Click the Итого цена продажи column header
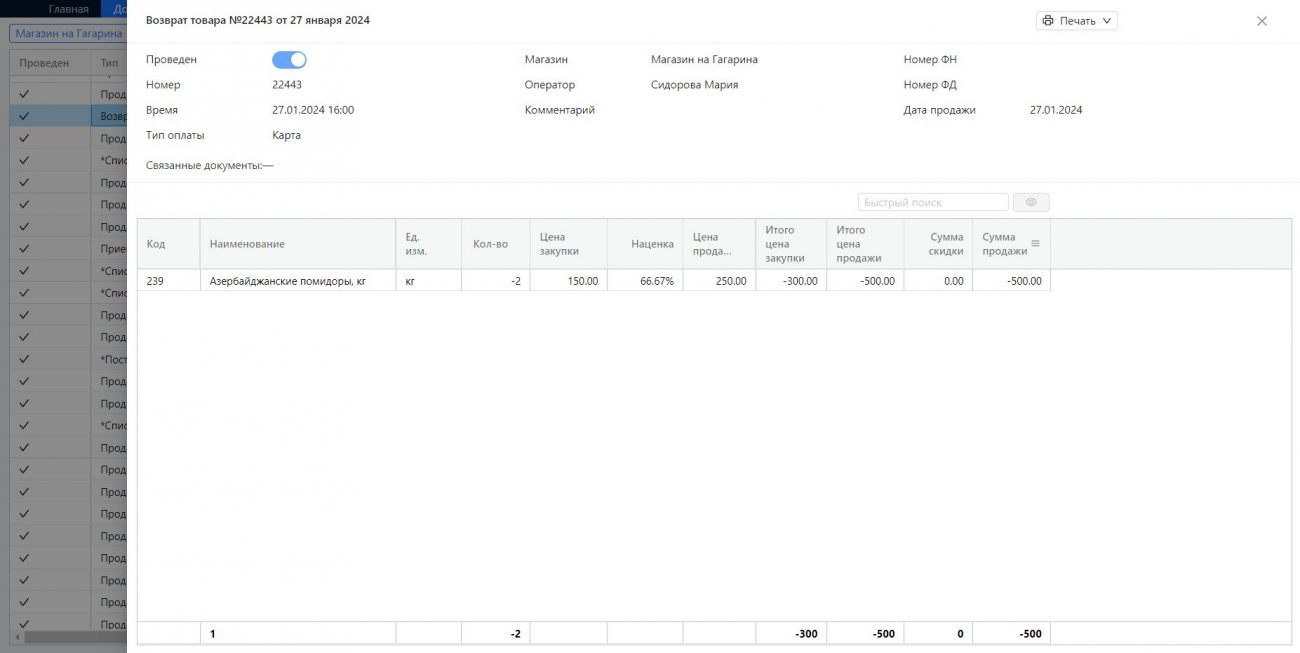Image resolution: width=1300 pixels, height=653 pixels. (x=859, y=244)
